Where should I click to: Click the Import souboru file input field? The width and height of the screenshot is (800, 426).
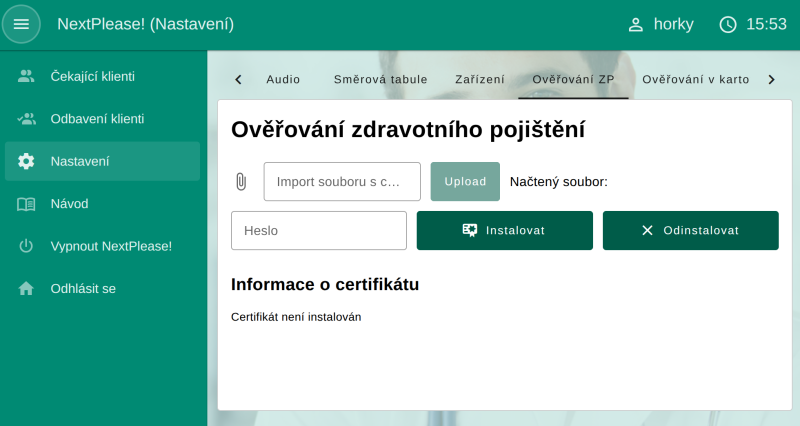click(x=342, y=182)
